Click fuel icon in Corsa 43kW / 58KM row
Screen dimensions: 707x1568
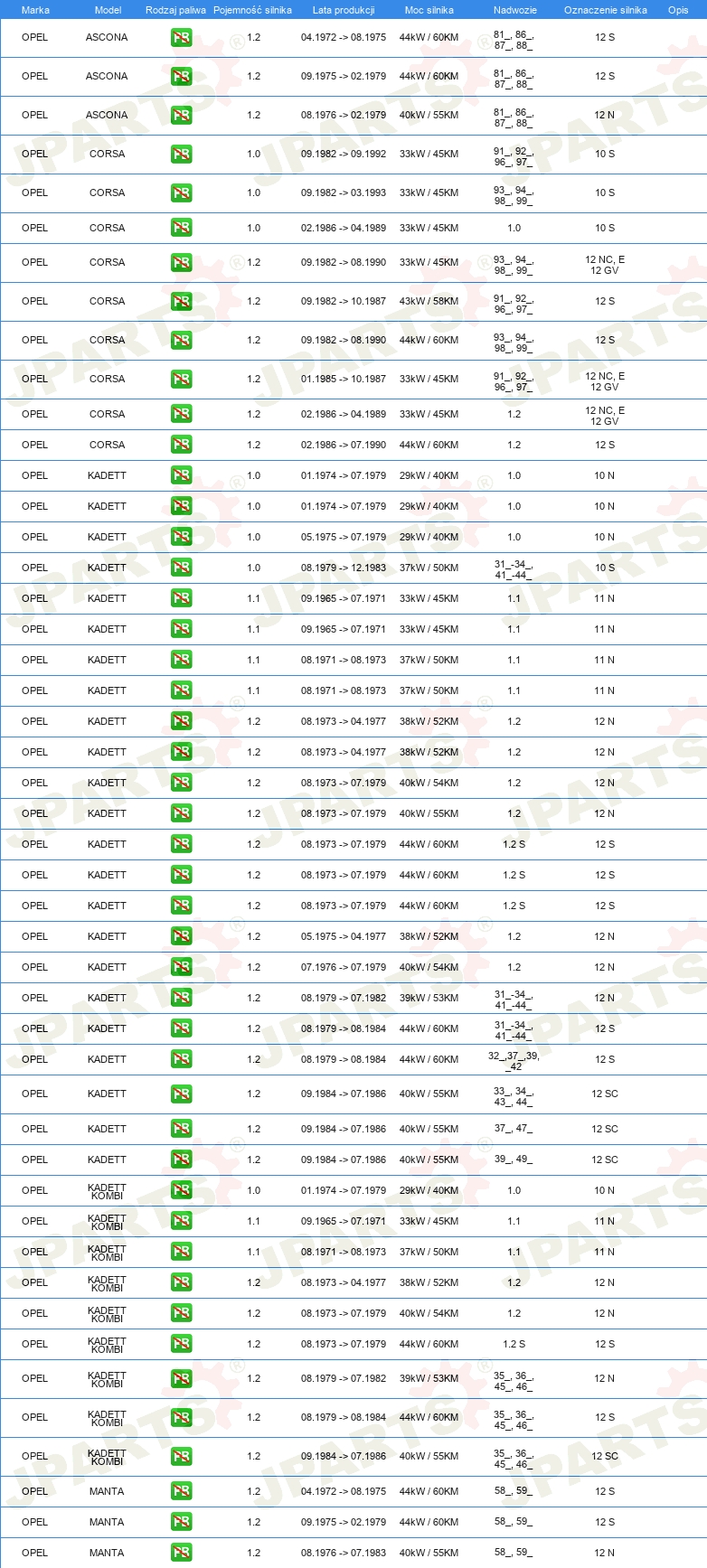[x=181, y=302]
